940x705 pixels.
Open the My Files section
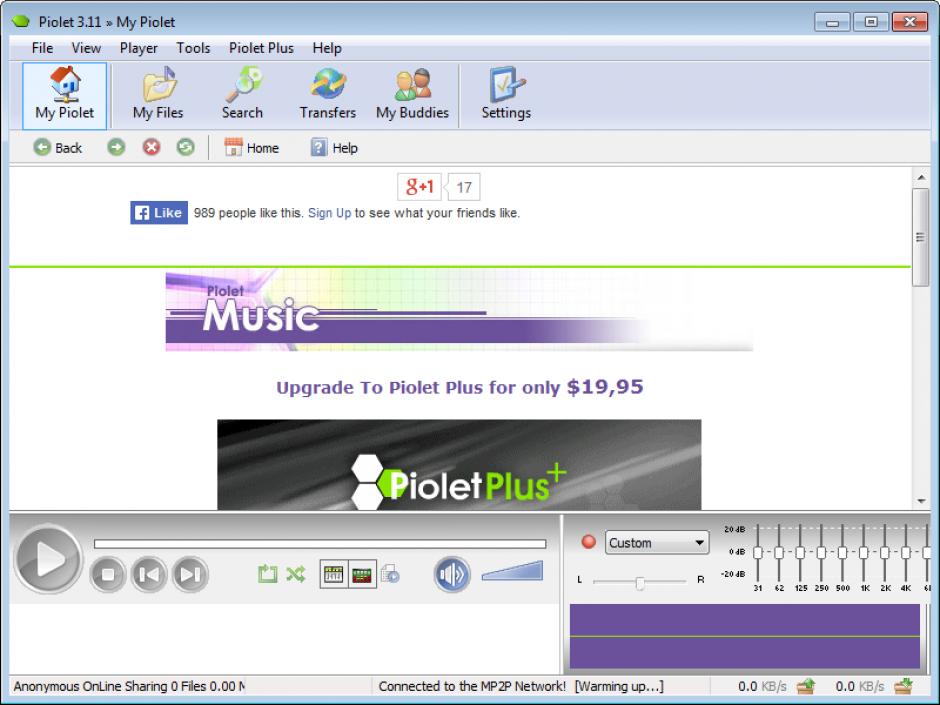point(158,95)
